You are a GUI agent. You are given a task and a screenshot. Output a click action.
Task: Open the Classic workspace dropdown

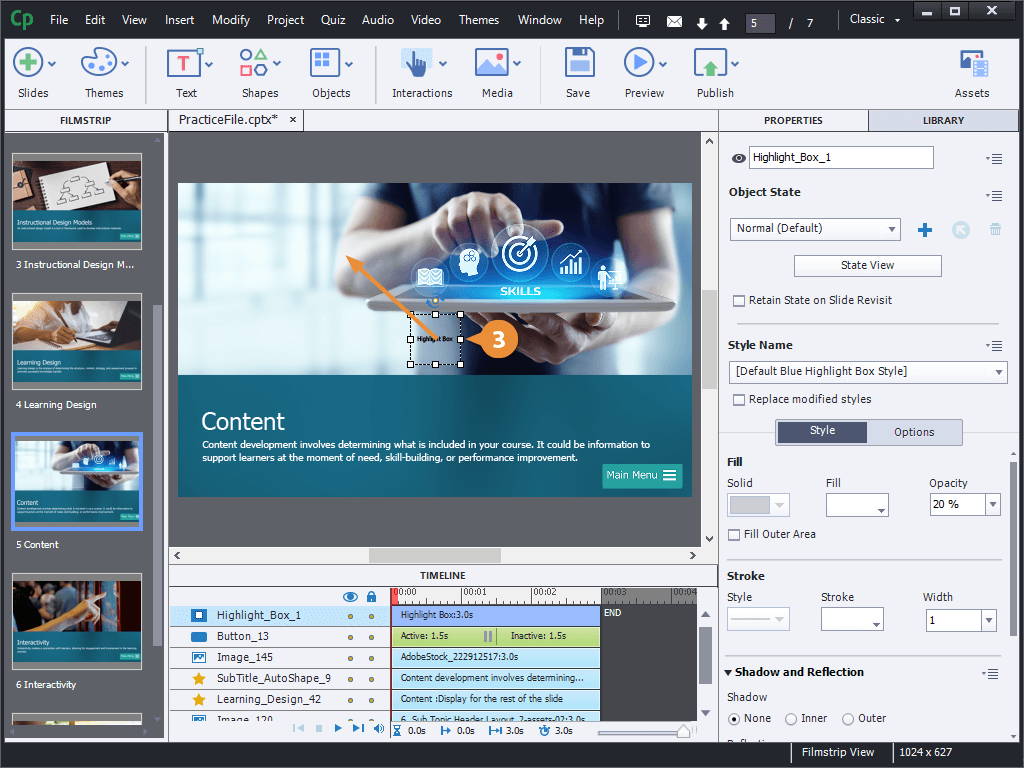pos(873,18)
